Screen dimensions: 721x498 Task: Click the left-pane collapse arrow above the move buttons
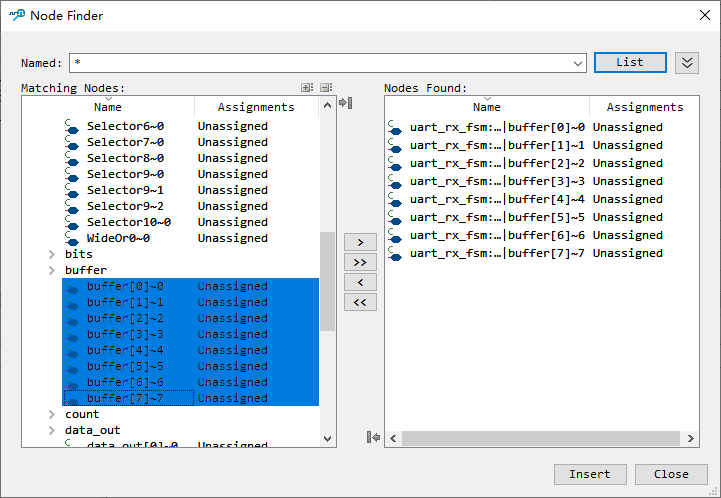(346, 103)
